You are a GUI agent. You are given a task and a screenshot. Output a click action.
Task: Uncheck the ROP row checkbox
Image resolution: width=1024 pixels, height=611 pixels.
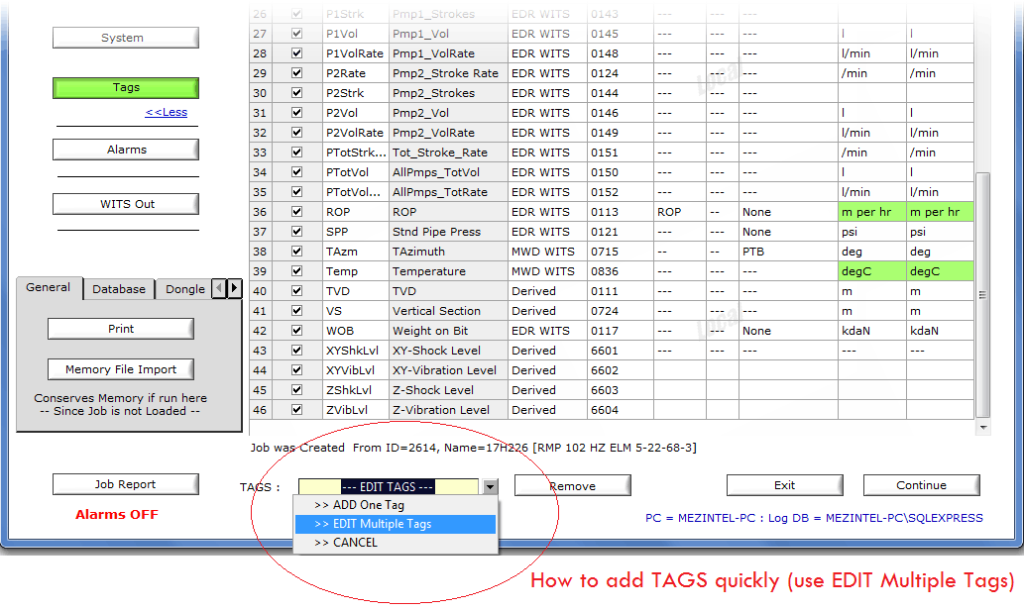[295, 212]
